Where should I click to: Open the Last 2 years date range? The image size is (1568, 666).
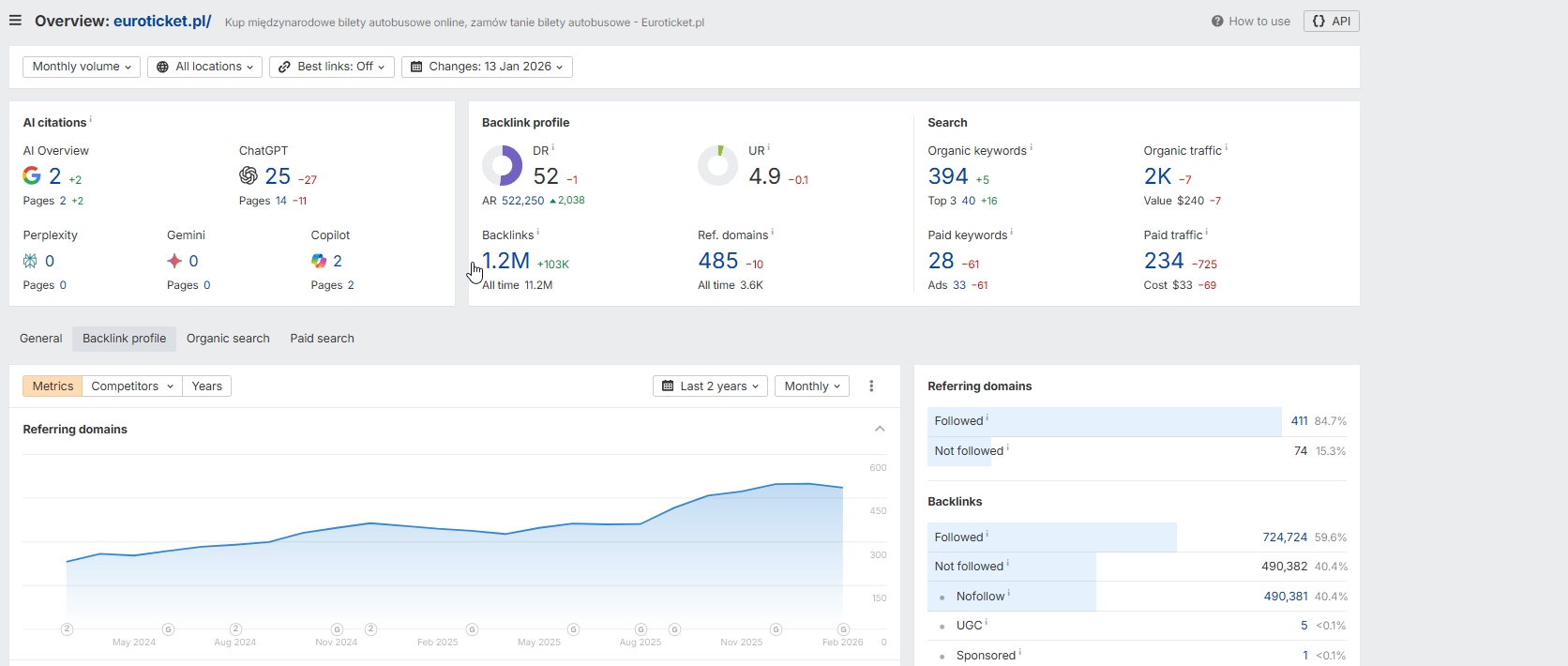pos(710,386)
